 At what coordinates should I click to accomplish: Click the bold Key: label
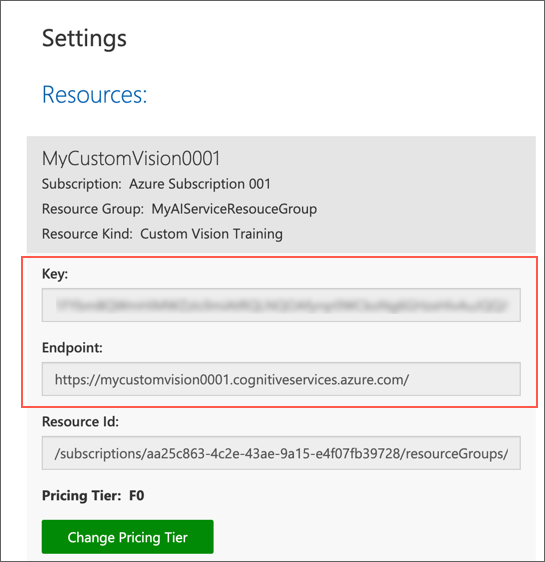tap(55, 274)
